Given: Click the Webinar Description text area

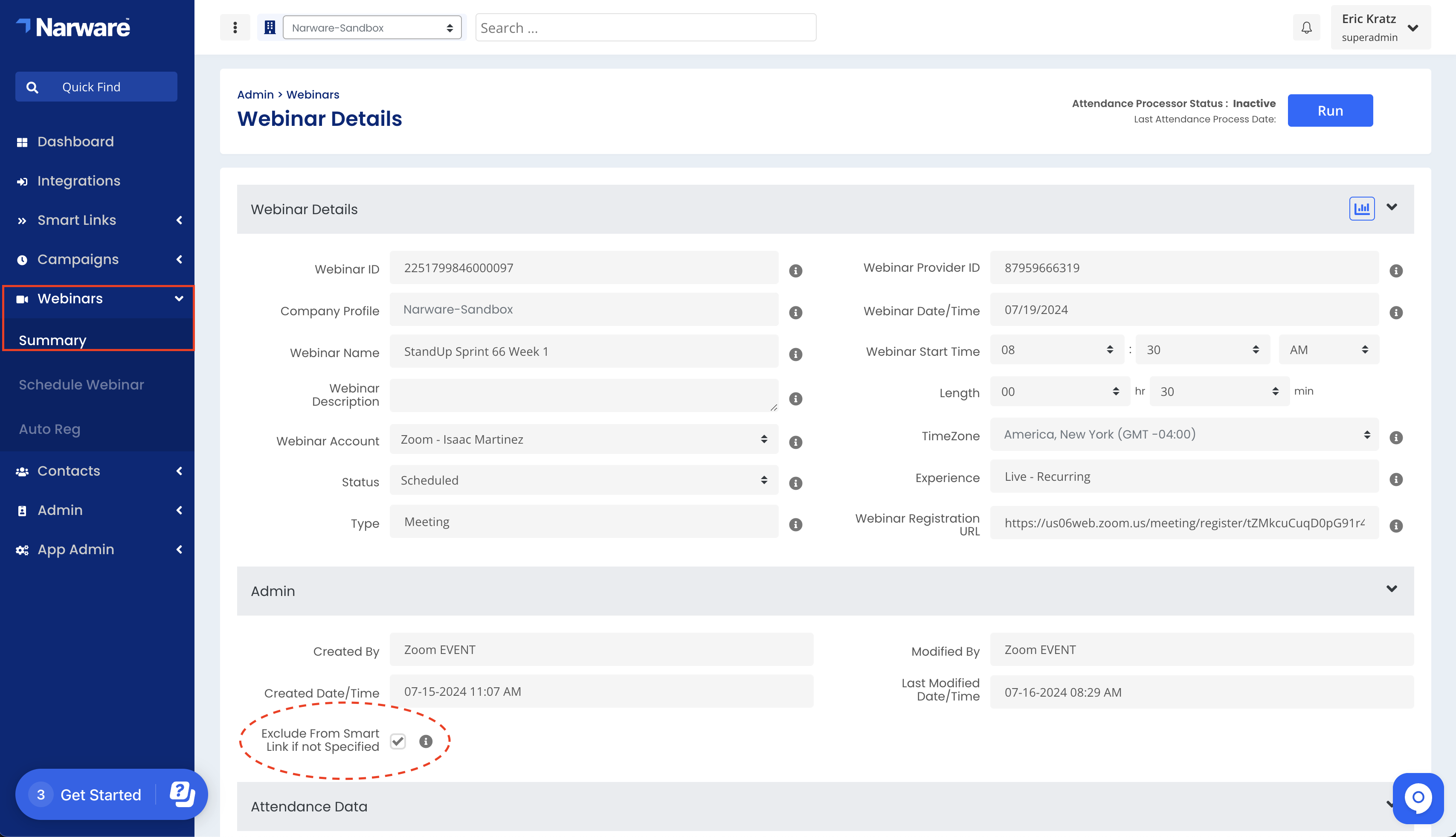Looking at the screenshot, I should pyautogui.click(x=583, y=395).
